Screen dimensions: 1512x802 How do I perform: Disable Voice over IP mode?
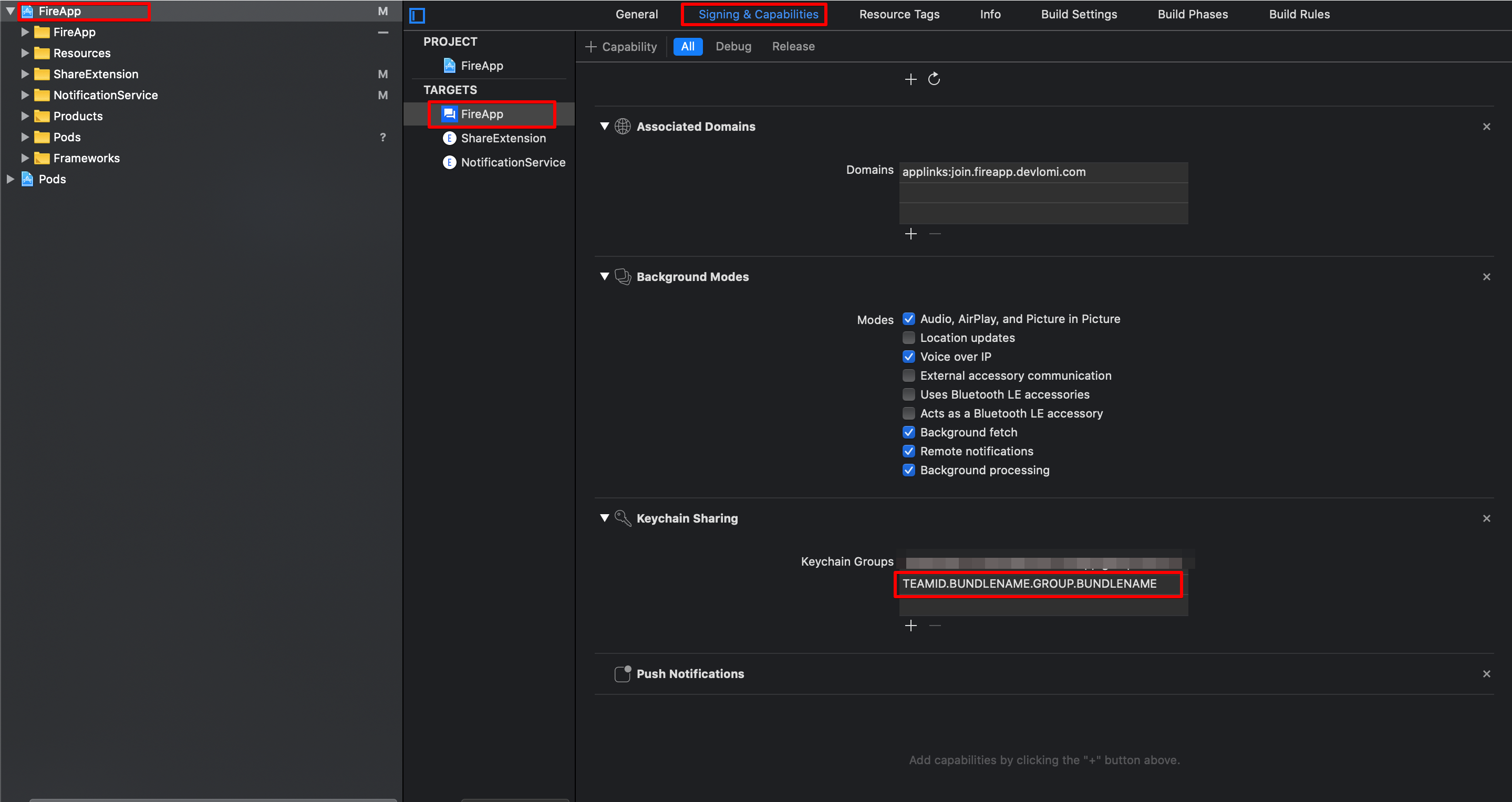pos(908,357)
